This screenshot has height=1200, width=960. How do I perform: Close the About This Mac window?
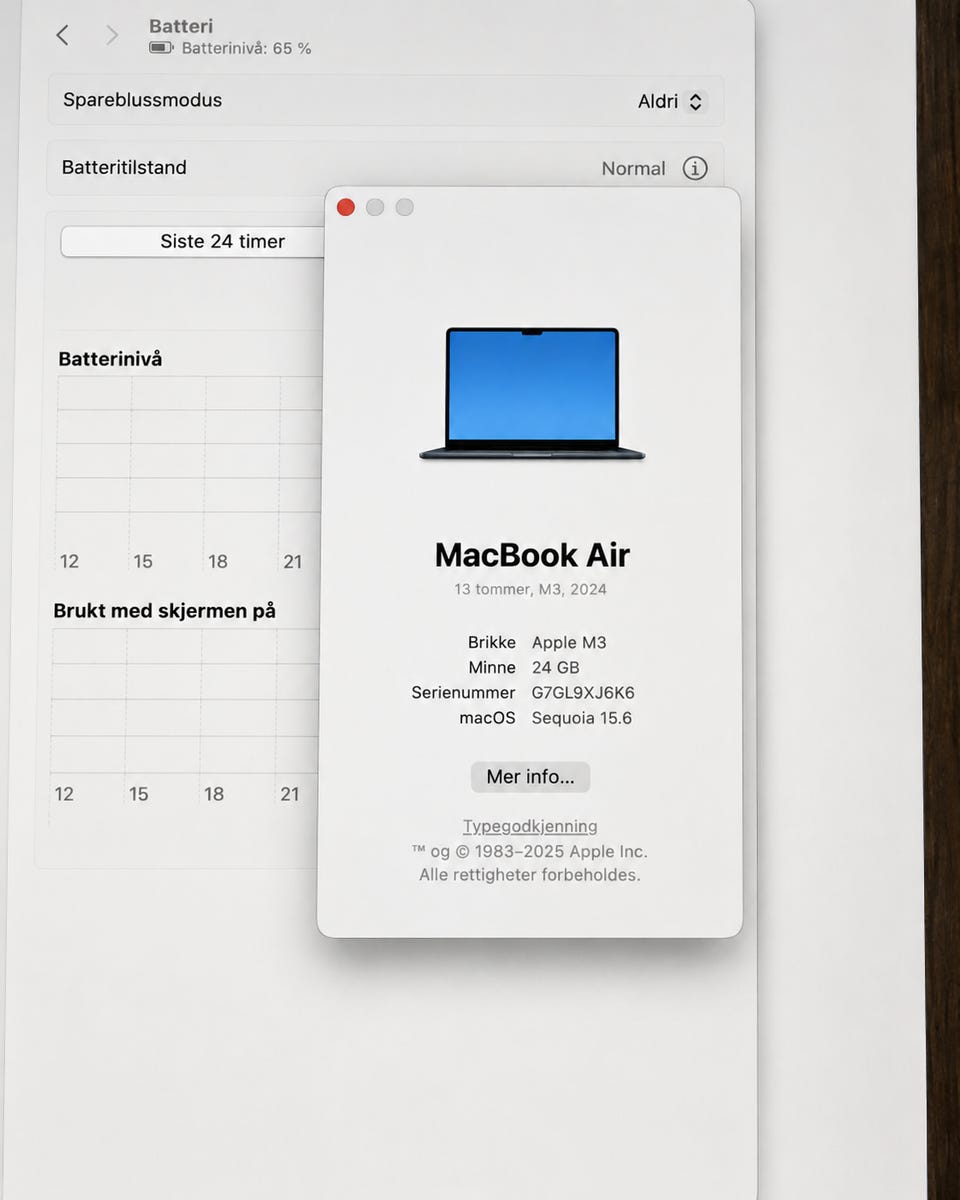coord(346,207)
